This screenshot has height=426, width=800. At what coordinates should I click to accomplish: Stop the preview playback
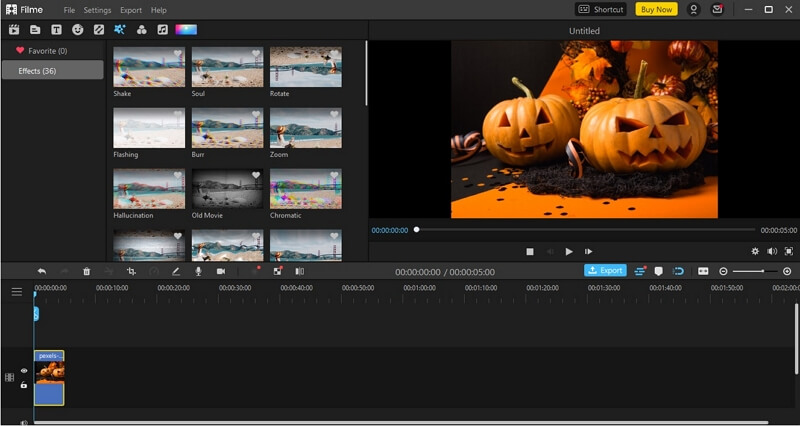pos(530,252)
